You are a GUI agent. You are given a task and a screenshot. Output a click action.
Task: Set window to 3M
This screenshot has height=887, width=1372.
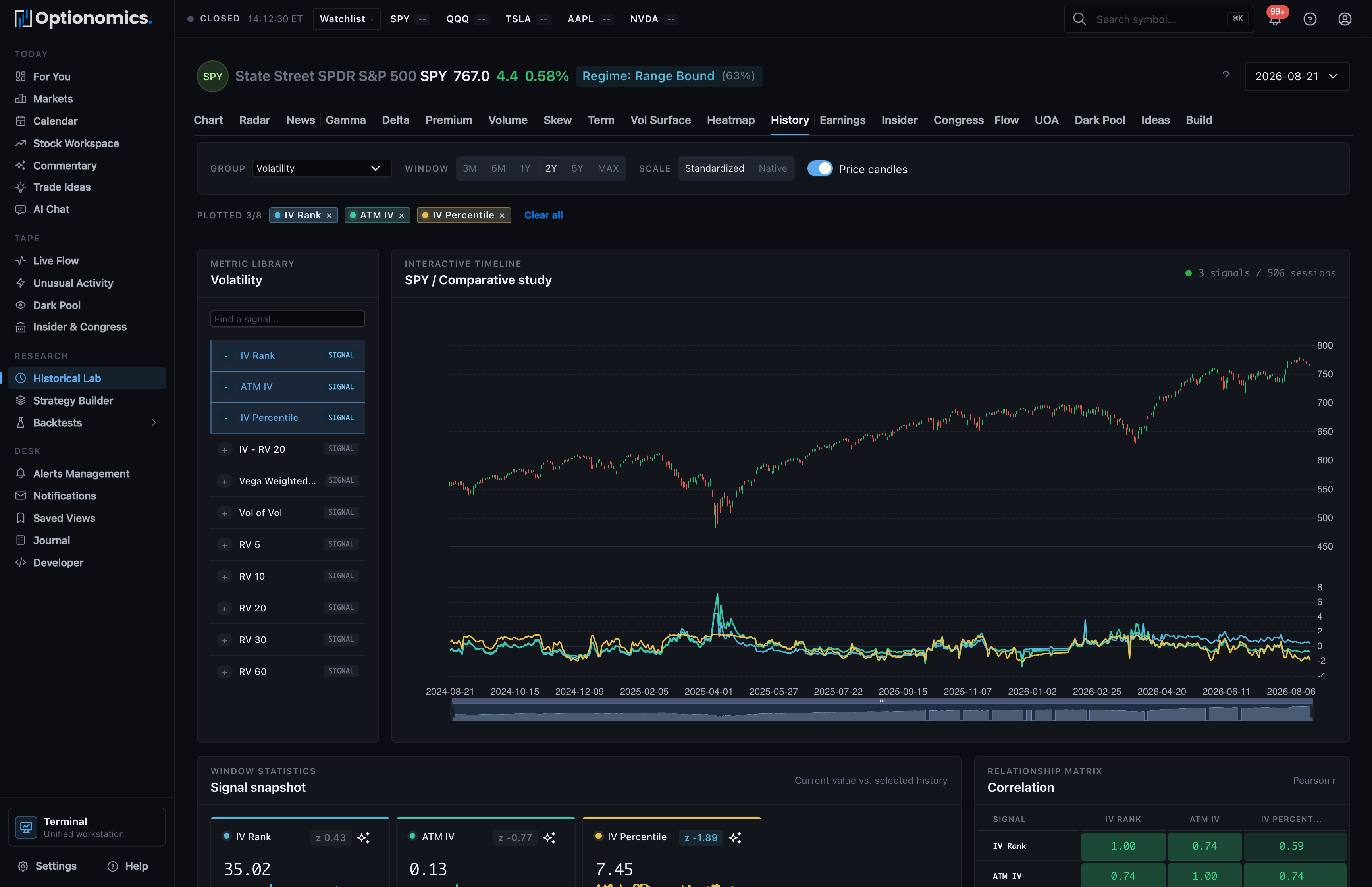pos(469,168)
